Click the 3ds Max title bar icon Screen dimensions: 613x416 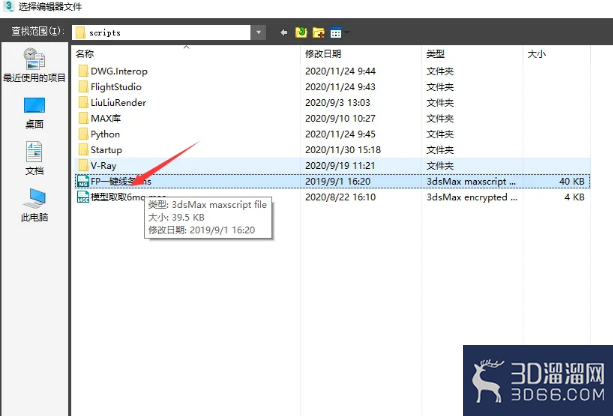[9, 6]
